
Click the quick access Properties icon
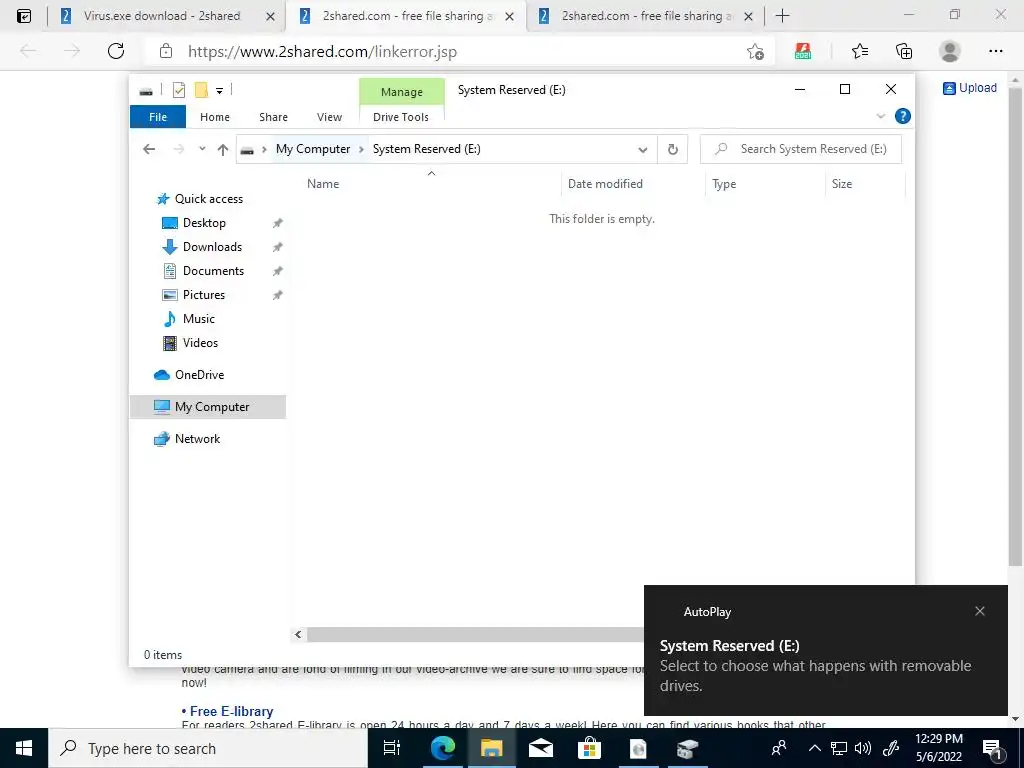179,90
